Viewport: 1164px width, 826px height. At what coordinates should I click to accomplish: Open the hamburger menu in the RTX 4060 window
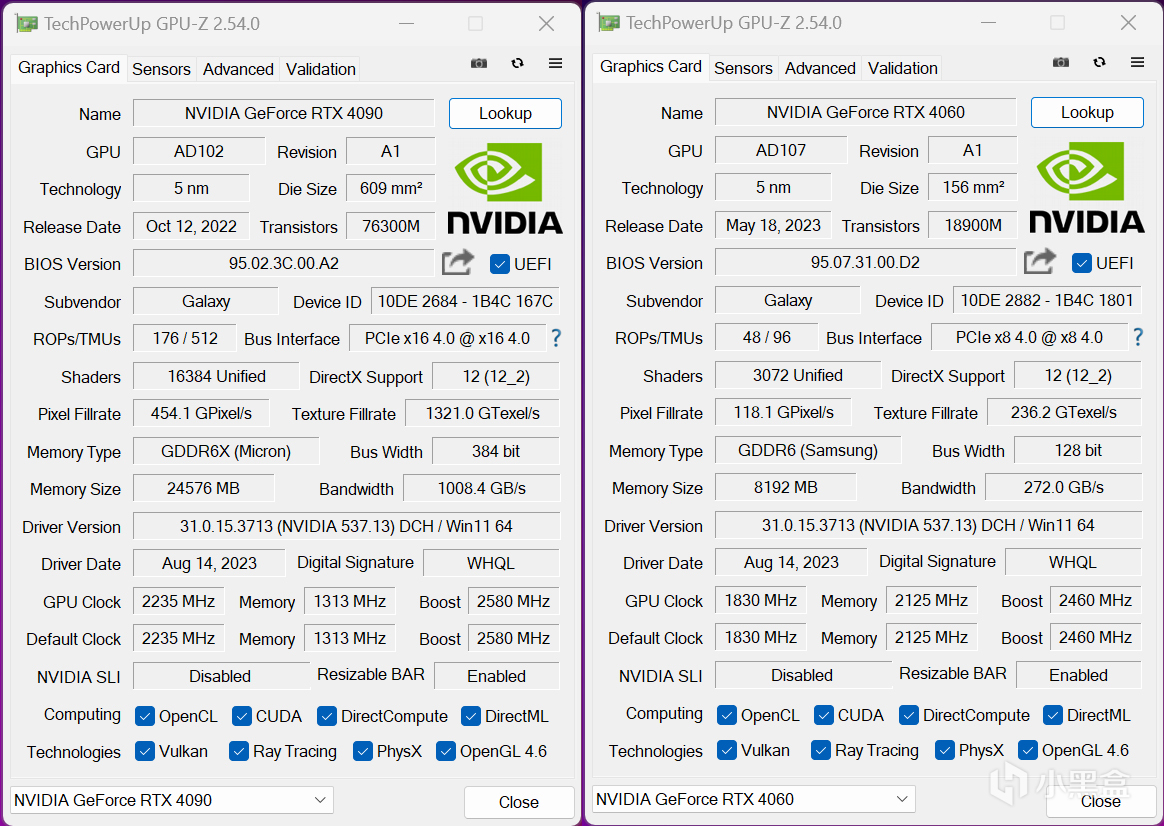click(1137, 62)
